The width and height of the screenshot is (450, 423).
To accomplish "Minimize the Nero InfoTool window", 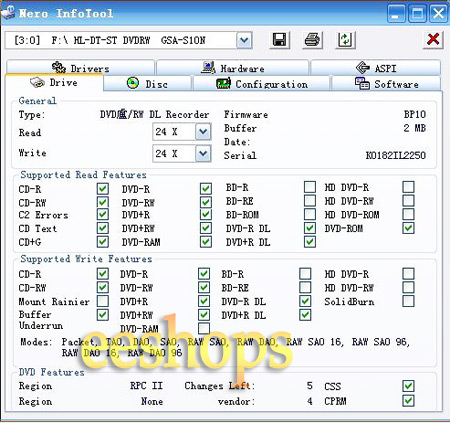I will point(396,14).
